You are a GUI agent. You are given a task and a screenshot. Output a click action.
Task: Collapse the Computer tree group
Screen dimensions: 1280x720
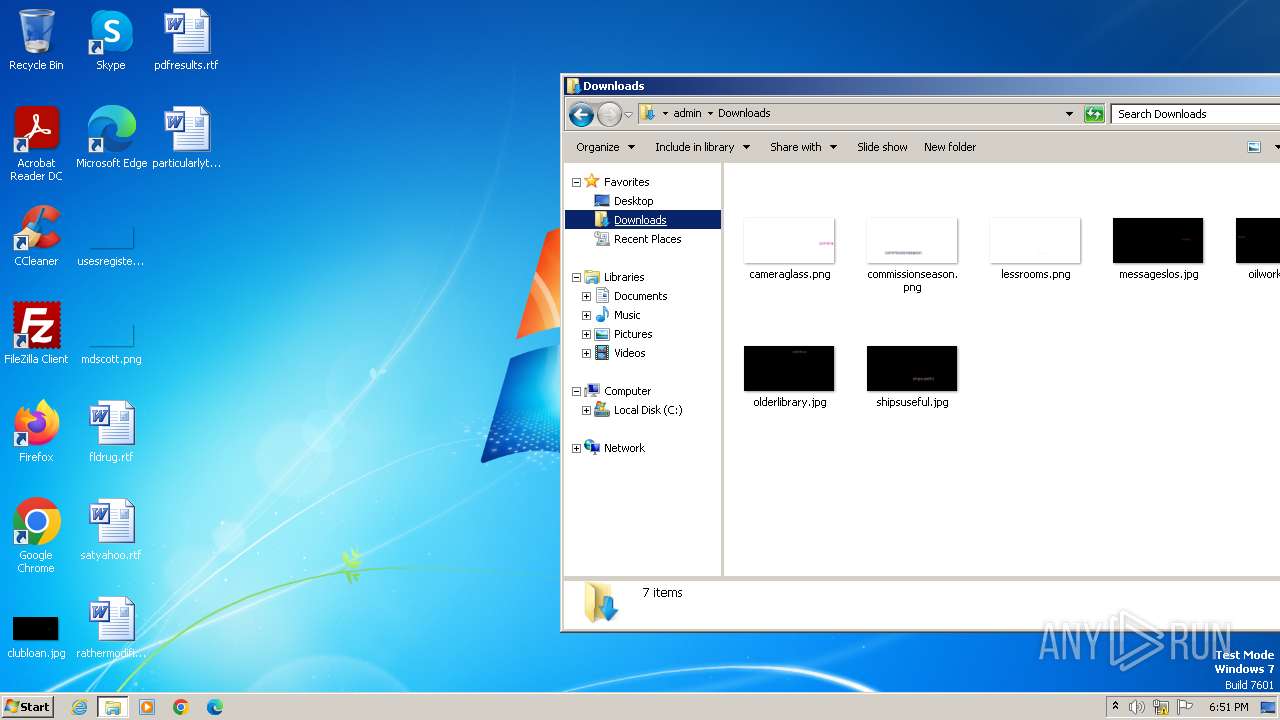tap(576, 391)
